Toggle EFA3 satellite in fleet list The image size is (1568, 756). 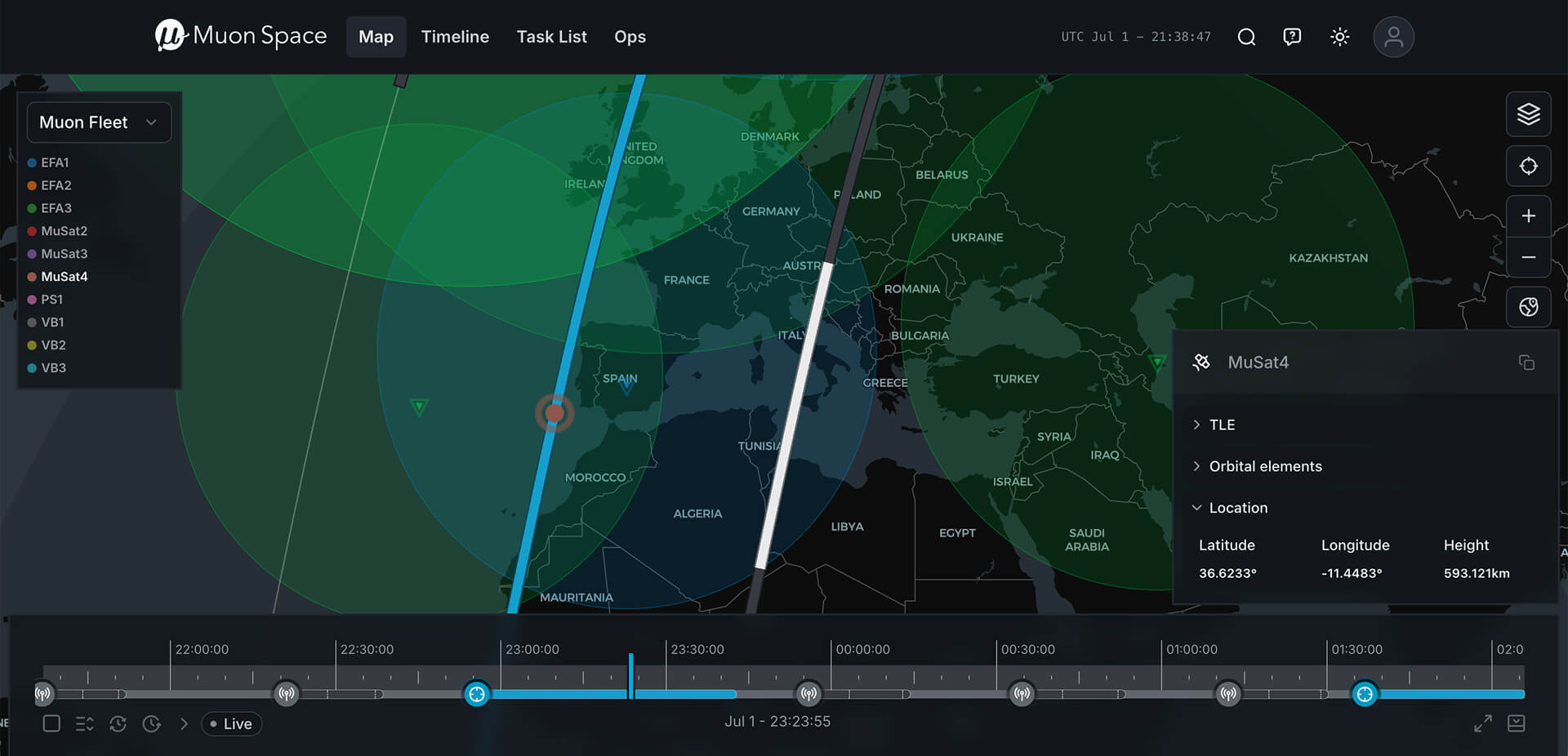(x=50, y=208)
